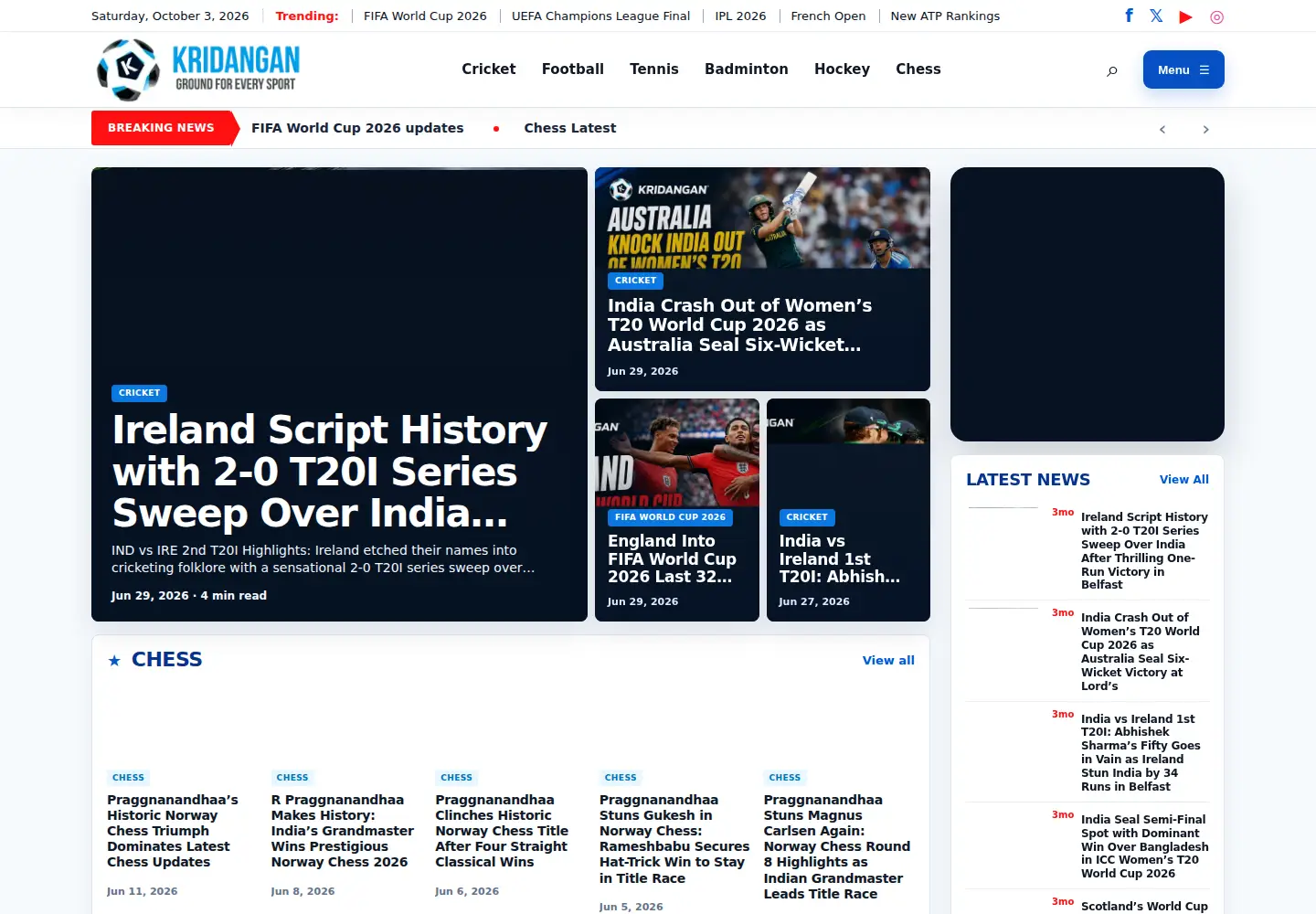The height and width of the screenshot is (914, 1316).
Task: Open Latest News item Ireland Script History
Action: (1144, 550)
